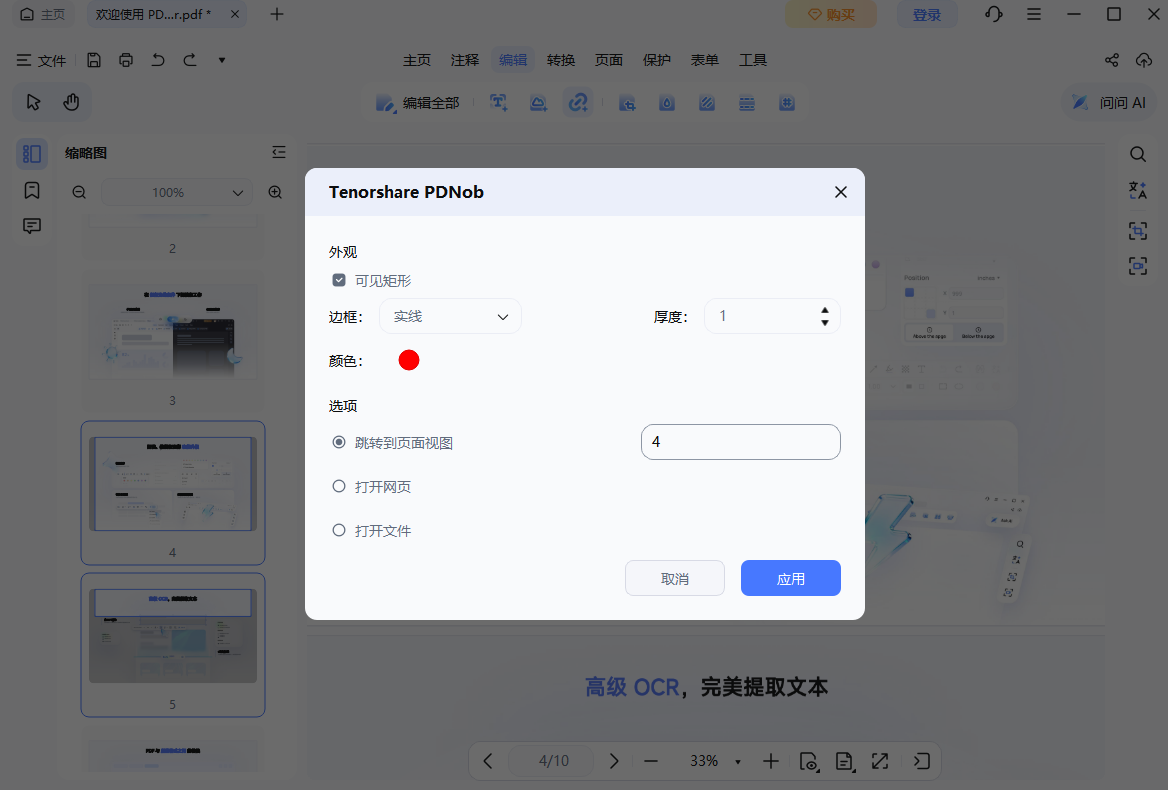Image resolution: width=1168 pixels, height=790 pixels.
Task: Select the link tool icon
Action: pyautogui.click(x=578, y=103)
